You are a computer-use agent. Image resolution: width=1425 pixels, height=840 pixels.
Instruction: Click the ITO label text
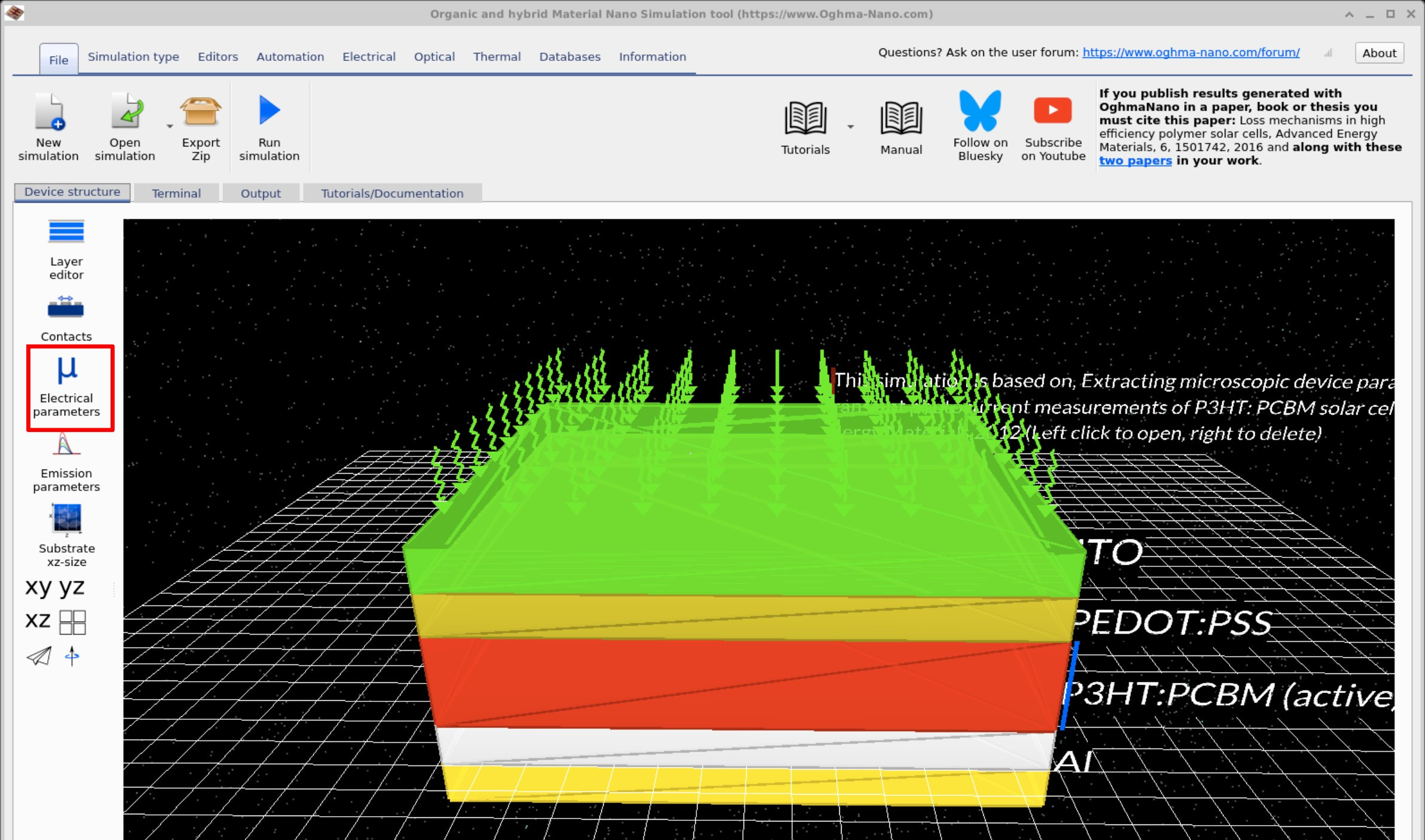pyautogui.click(x=1113, y=552)
